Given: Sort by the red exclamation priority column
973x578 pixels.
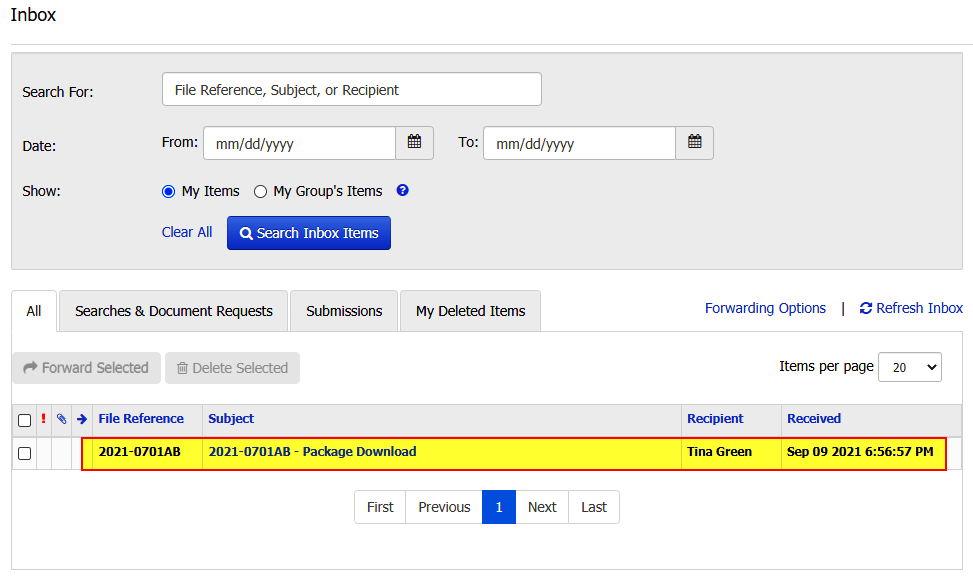Looking at the screenshot, I should (43, 419).
